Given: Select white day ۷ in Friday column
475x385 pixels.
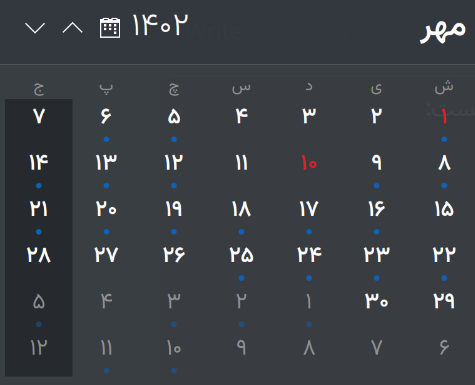Looking at the screenshot, I should coord(39,117).
